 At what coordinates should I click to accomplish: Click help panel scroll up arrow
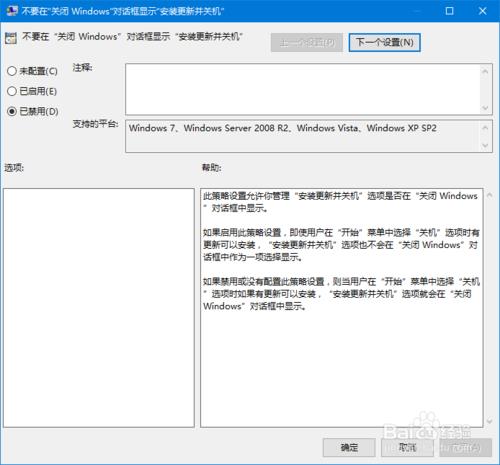click(489, 195)
